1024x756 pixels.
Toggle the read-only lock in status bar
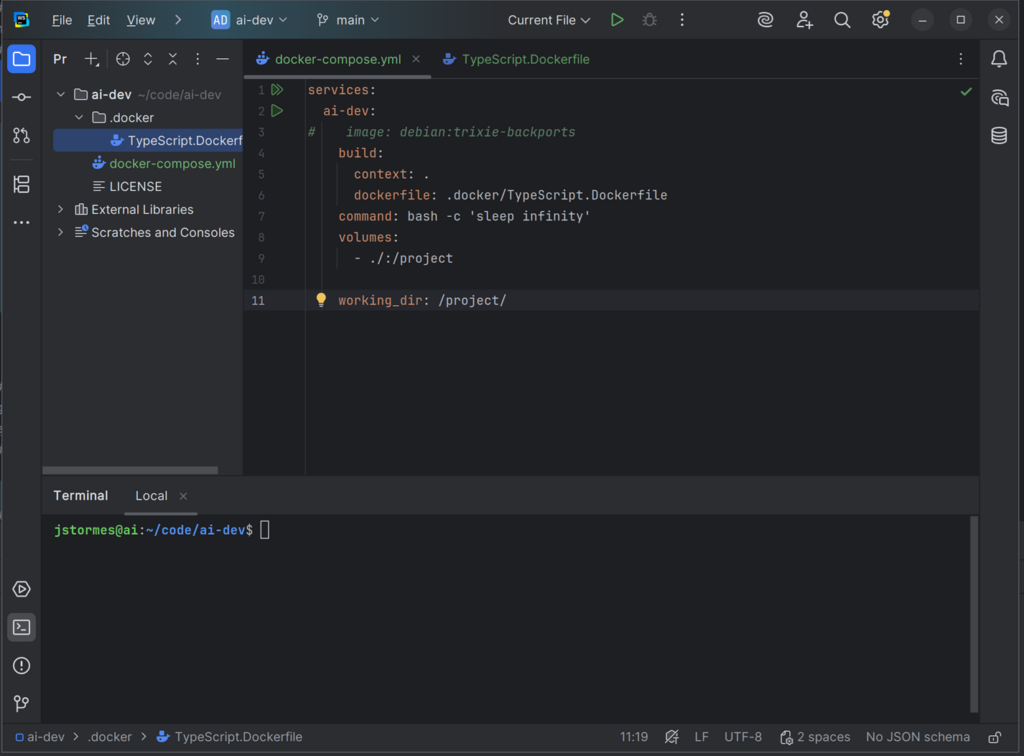(x=994, y=737)
